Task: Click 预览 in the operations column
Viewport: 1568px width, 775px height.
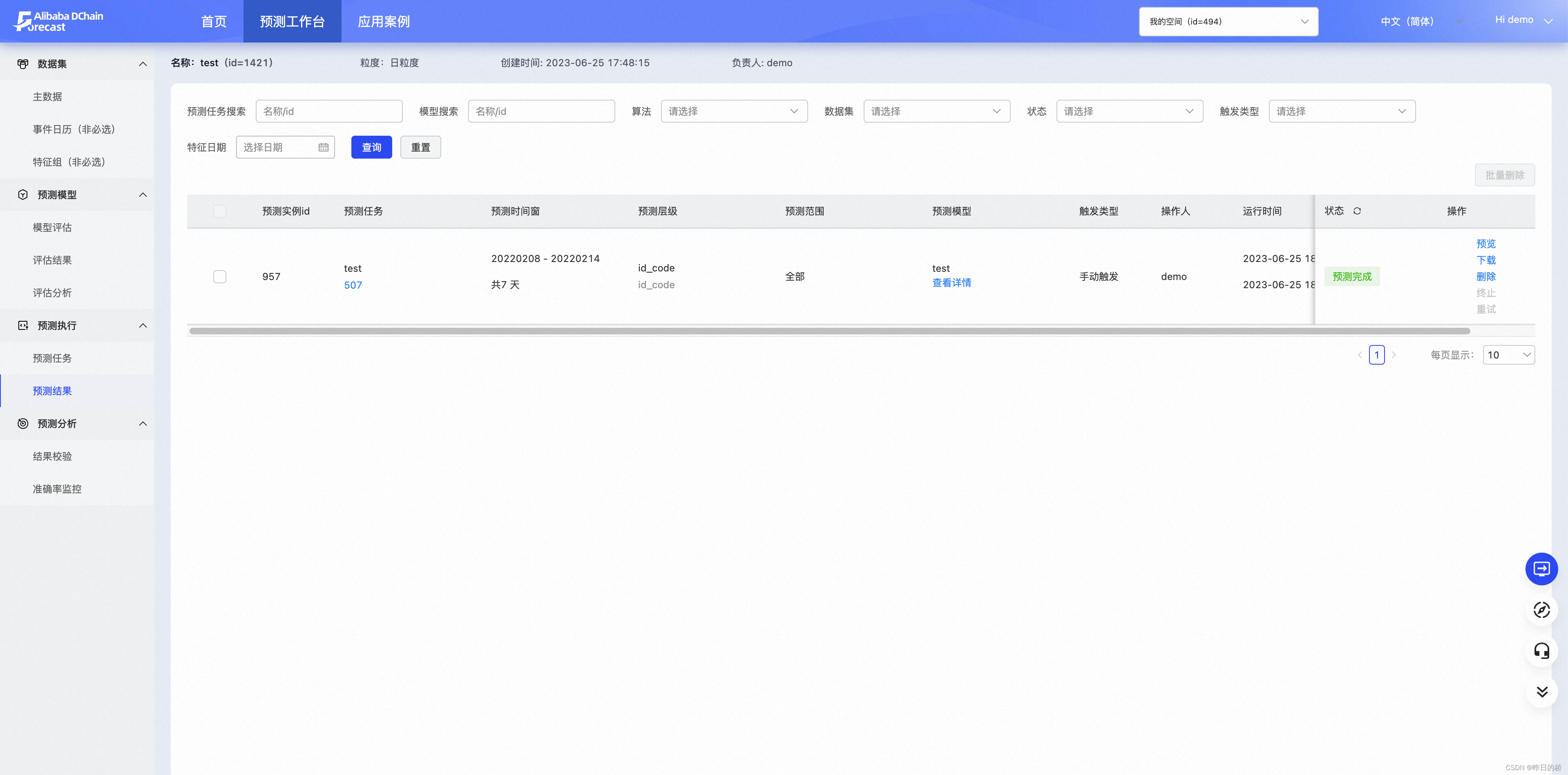Action: coord(1486,244)
